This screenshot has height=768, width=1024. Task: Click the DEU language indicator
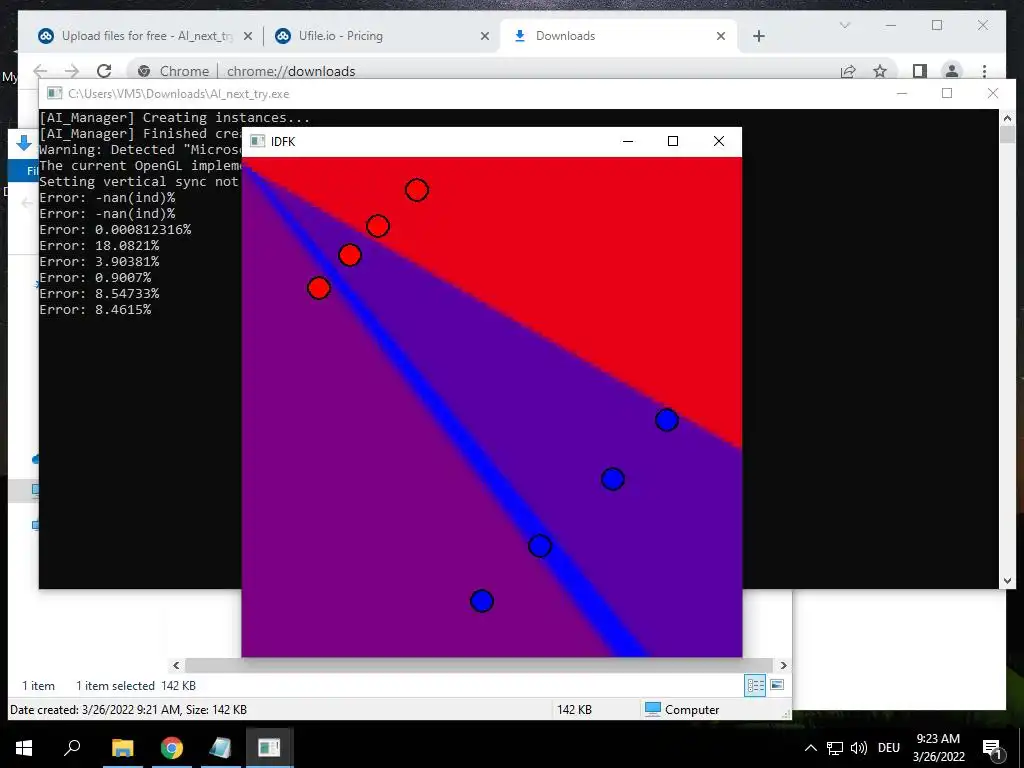pyautogui.click(x=889, y=748)
